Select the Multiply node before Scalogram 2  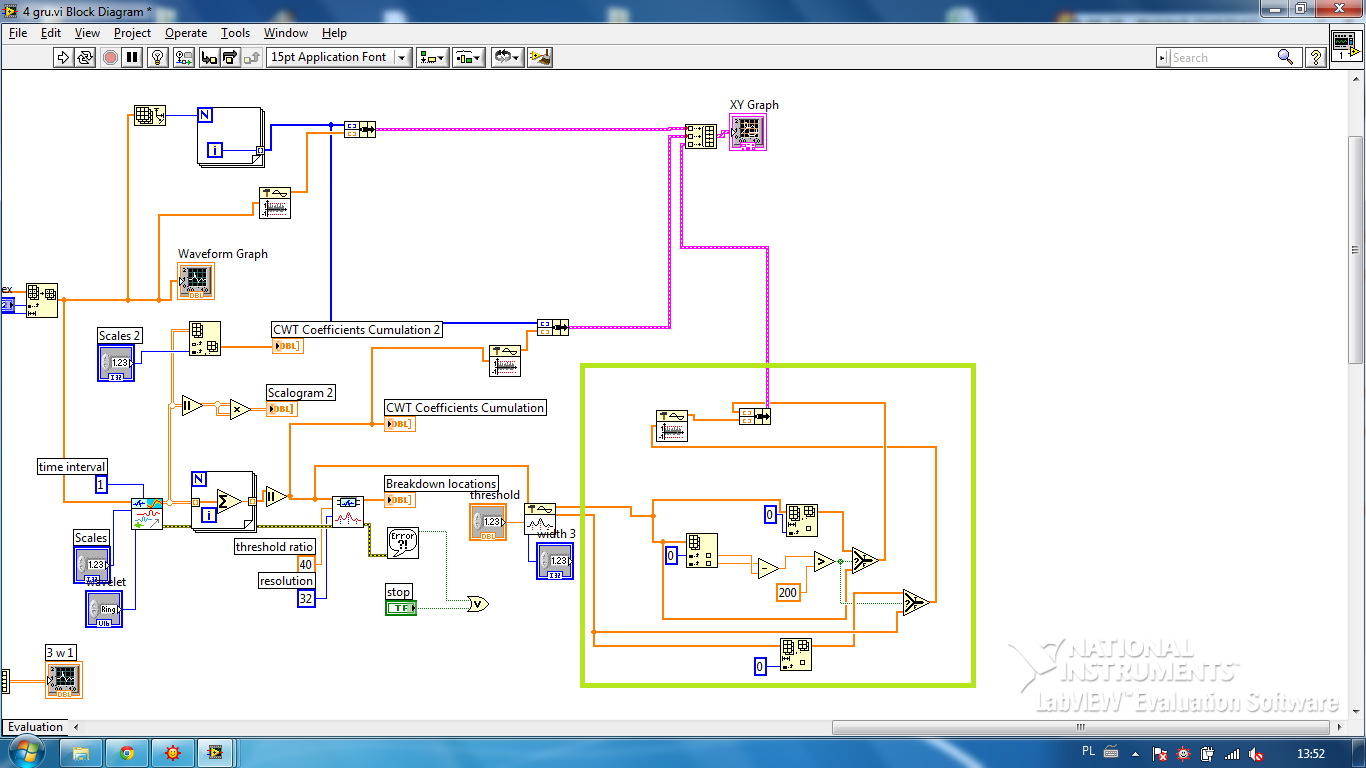(240, 408)
